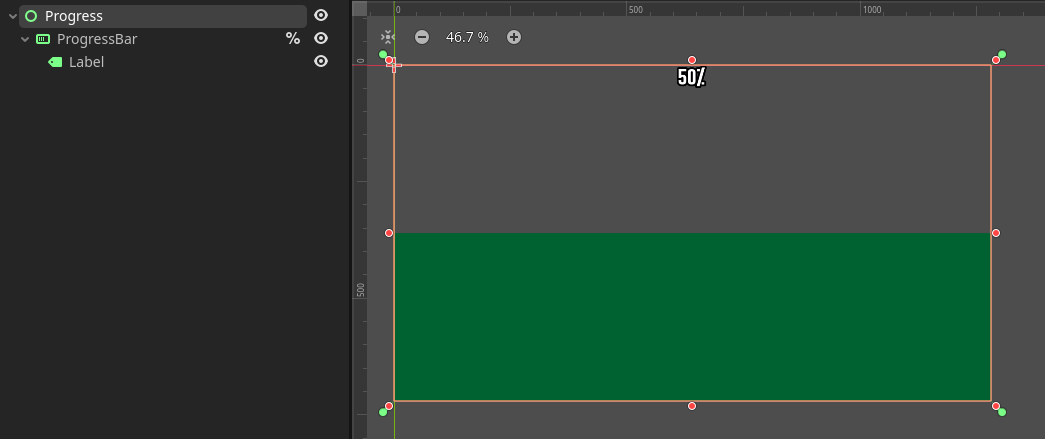Click the bottom-right green anchor handle
This screenshot has width=1045, height=439.
[1002, 412]
